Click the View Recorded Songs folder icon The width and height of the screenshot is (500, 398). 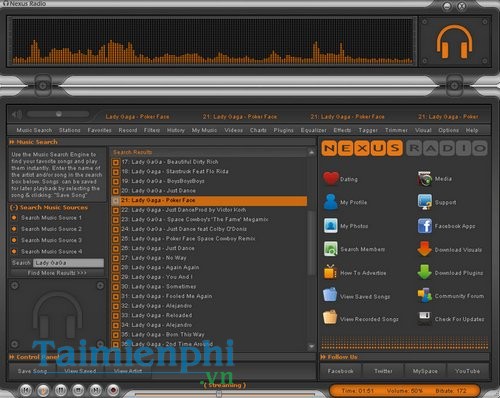(330, 317)
